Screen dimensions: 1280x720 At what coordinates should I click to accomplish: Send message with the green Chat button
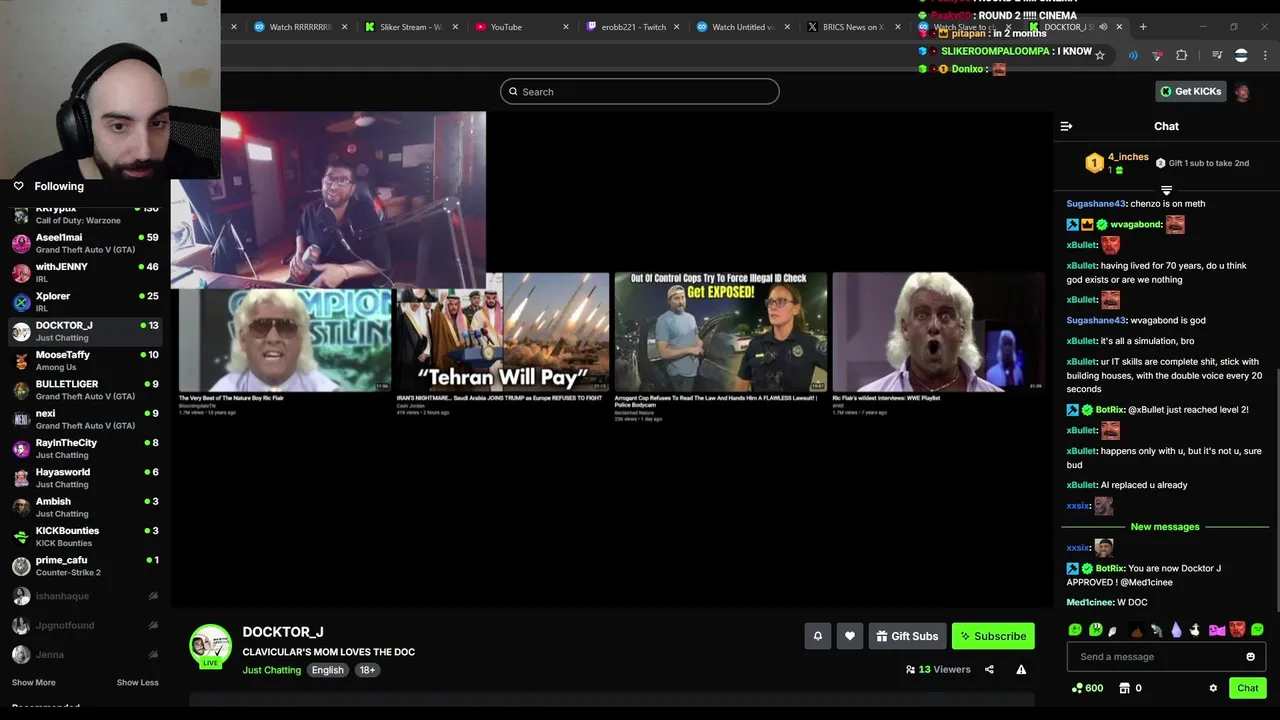[x=1247, y=688]
